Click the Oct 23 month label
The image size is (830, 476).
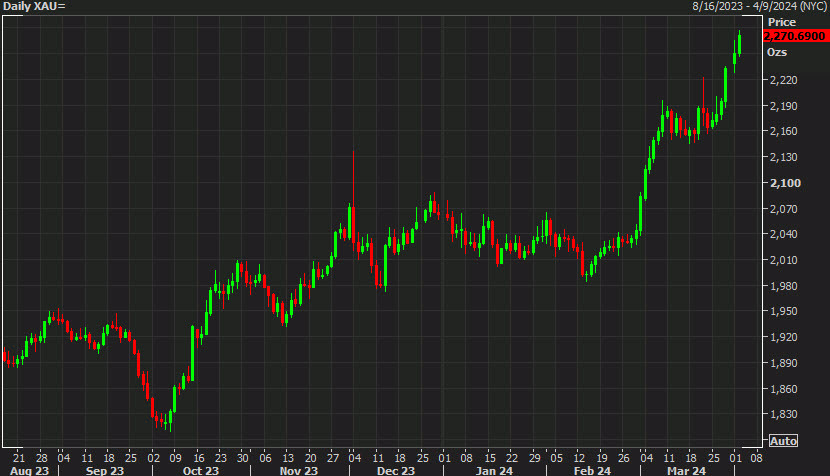[201, 470]
